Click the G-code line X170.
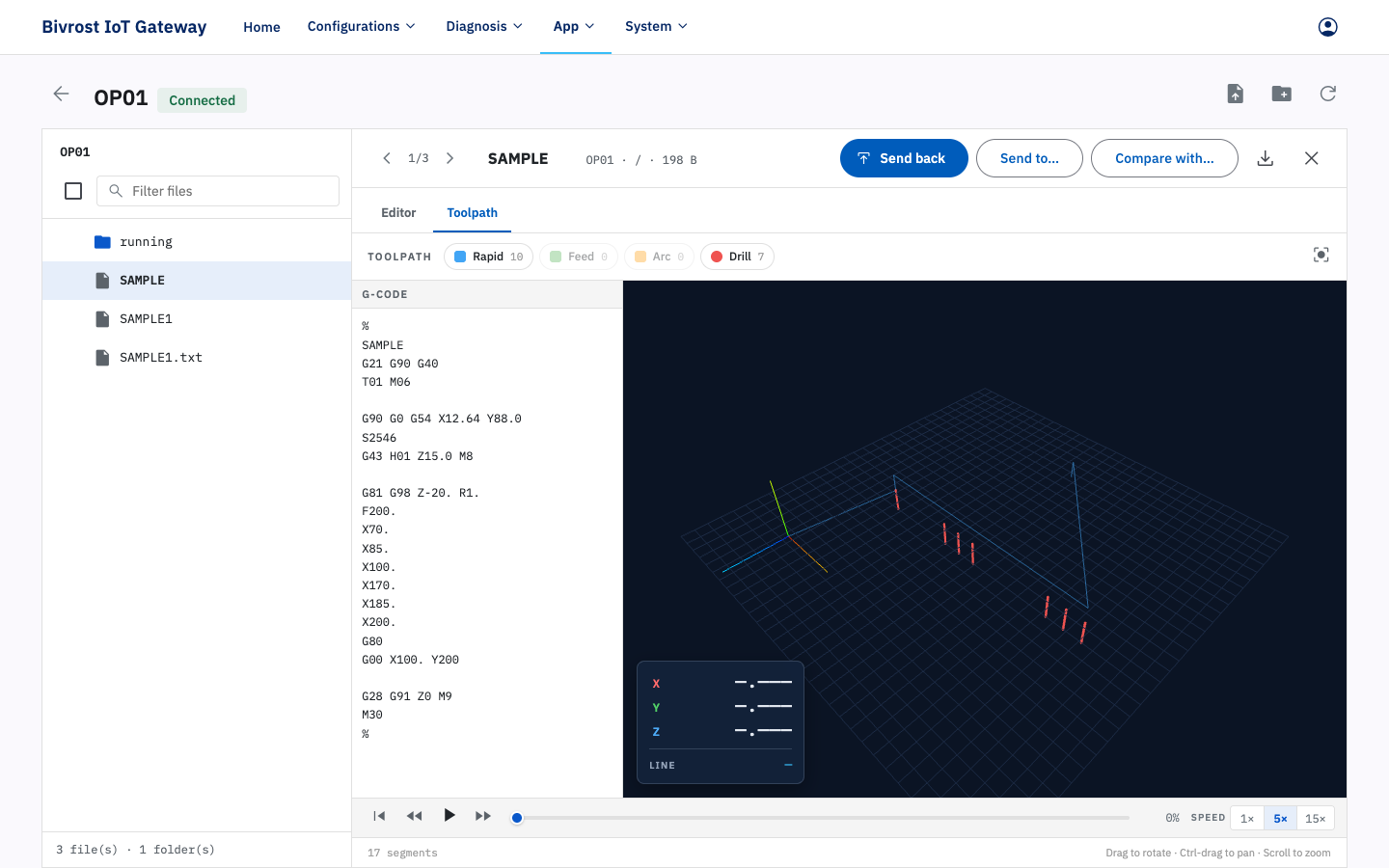This screenshot has width=1389, height=868. pyautogui.click(x=379, y=585)
